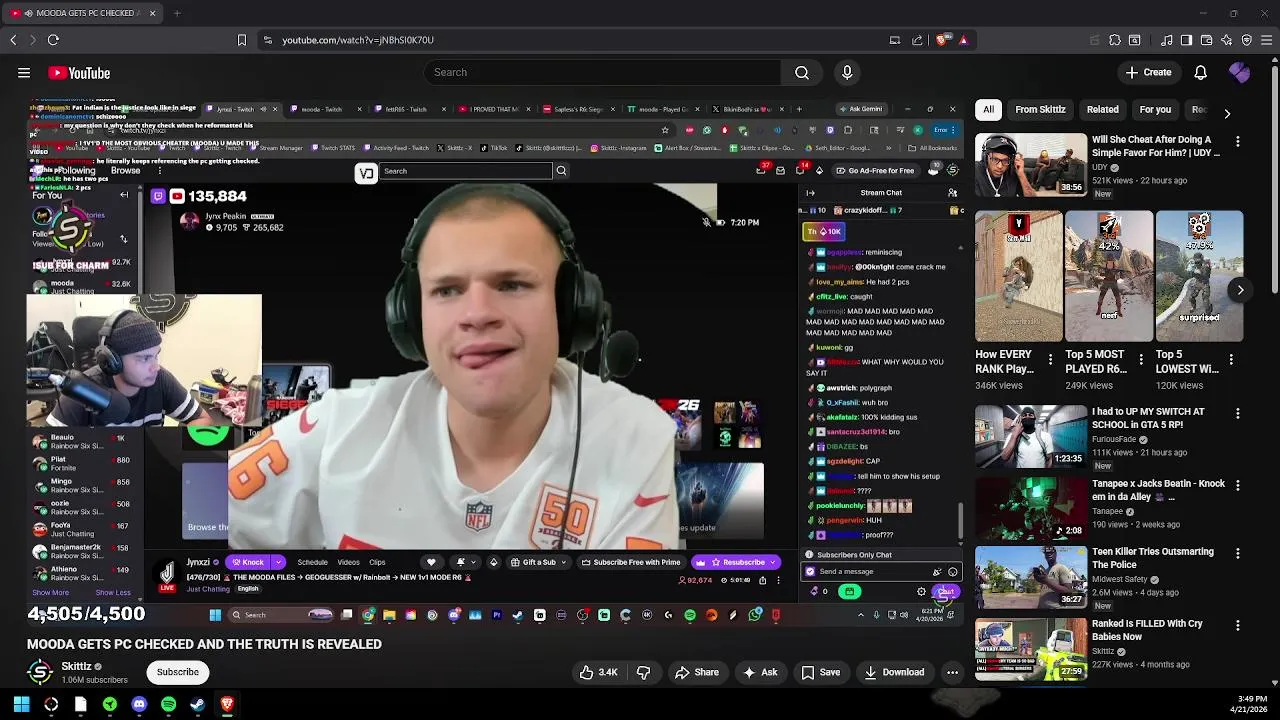Click the browser address bar URL
This screenshot has width=1280, height=720.
tap(358, 40)
